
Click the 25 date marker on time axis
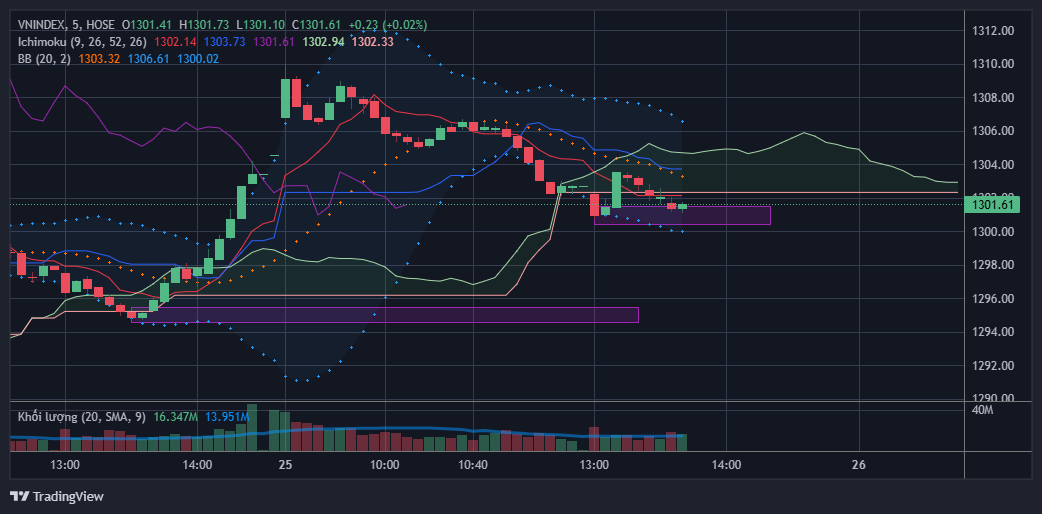(285, 465)
